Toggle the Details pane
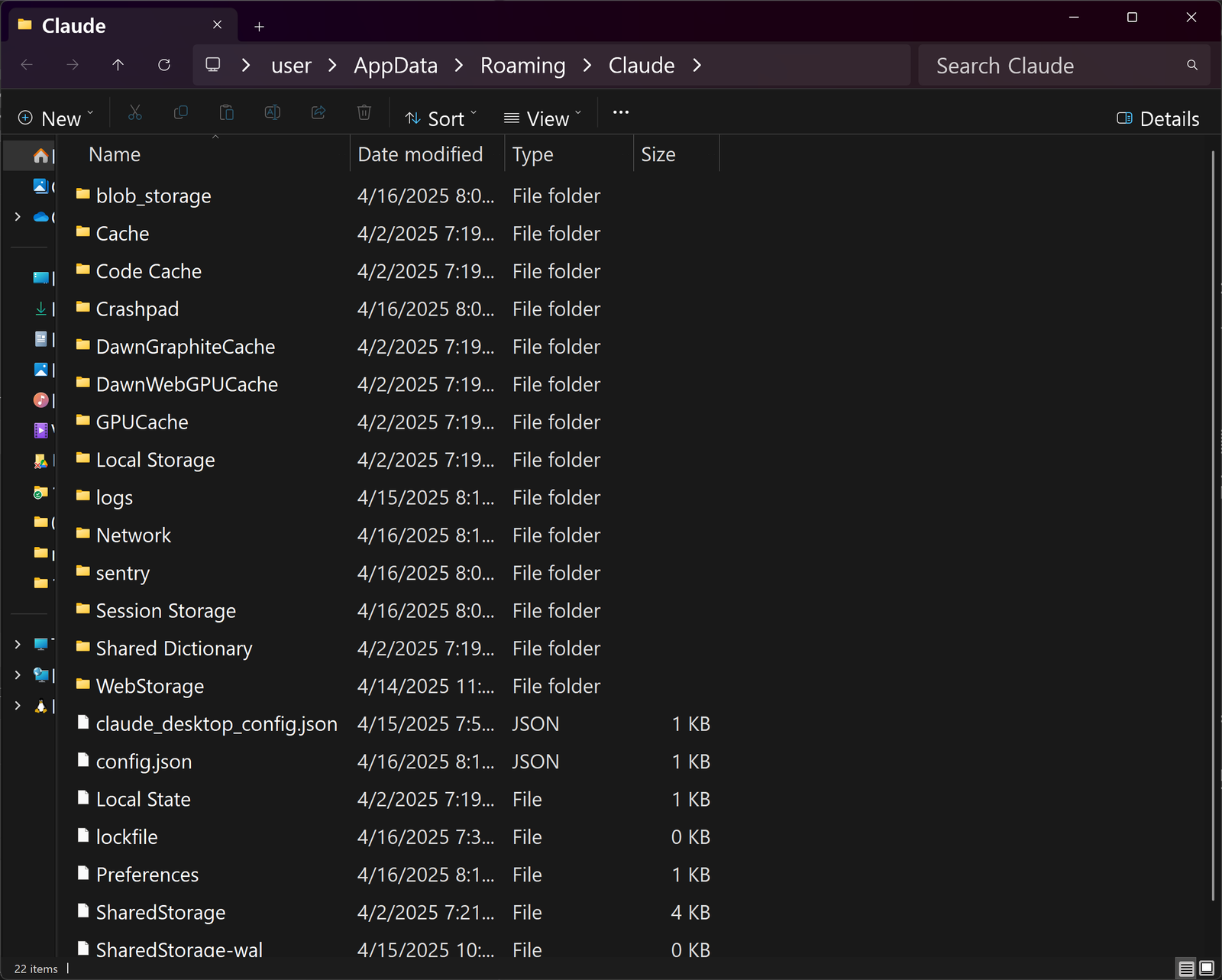 pyautogui.click(x=1158, y=118)
